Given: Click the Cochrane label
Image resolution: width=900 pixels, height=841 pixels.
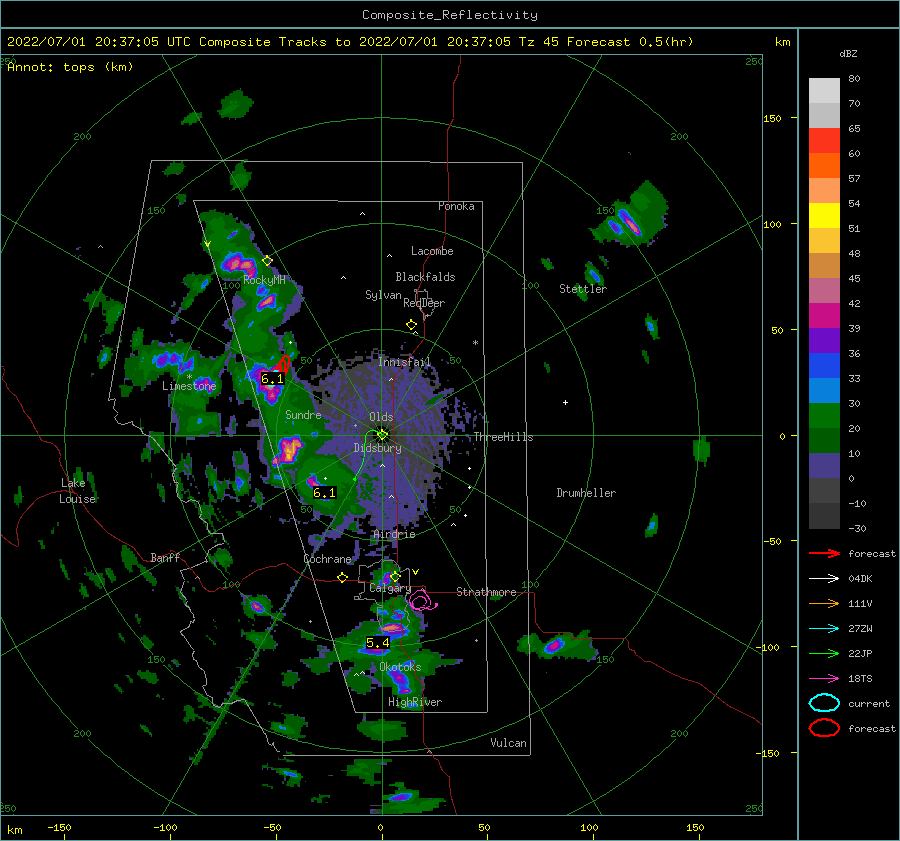Looking at the screenshot, I should pyautogui.click(x=327, y=559).
